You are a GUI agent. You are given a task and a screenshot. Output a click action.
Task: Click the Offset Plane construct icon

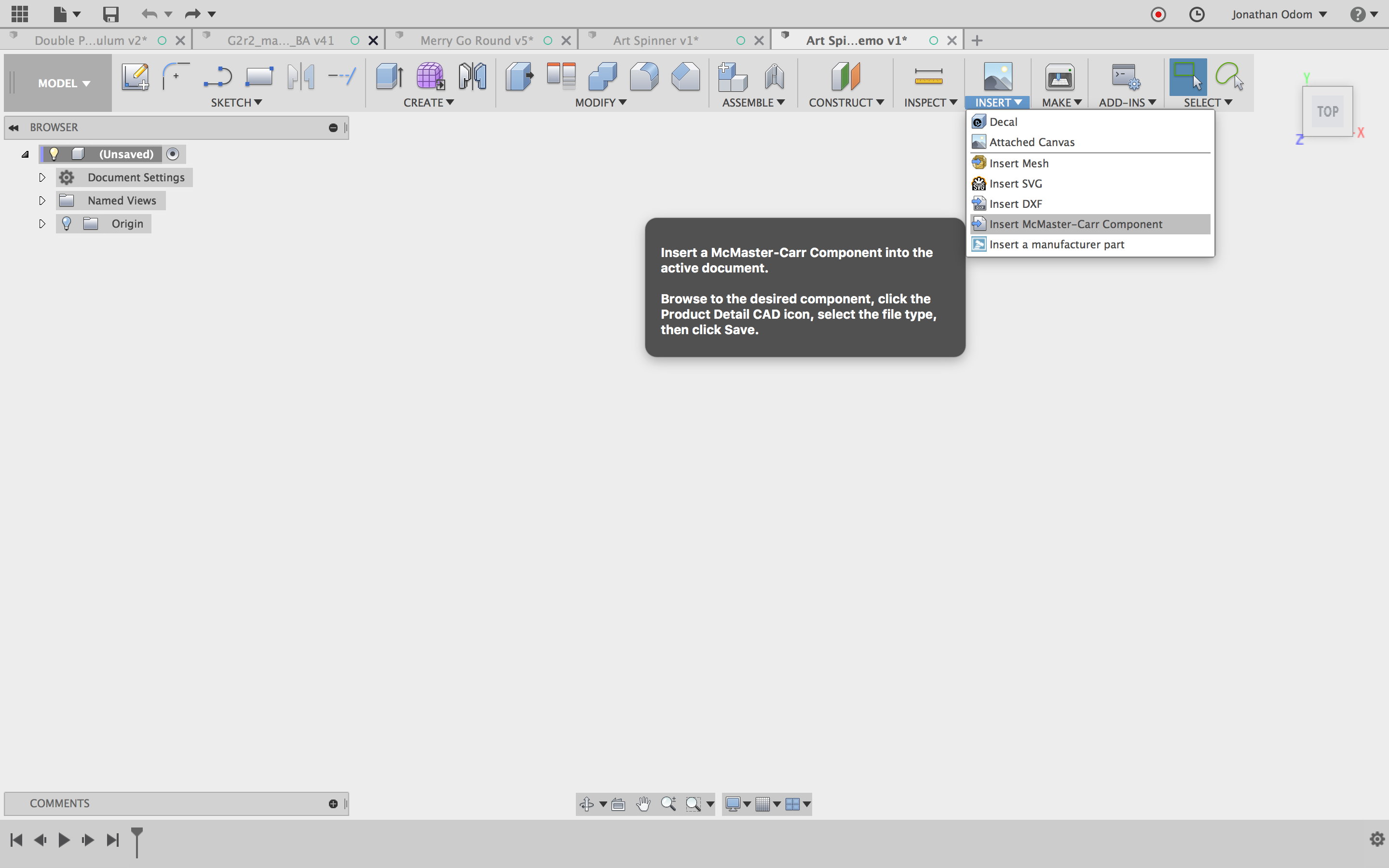[x=845, y=76]
